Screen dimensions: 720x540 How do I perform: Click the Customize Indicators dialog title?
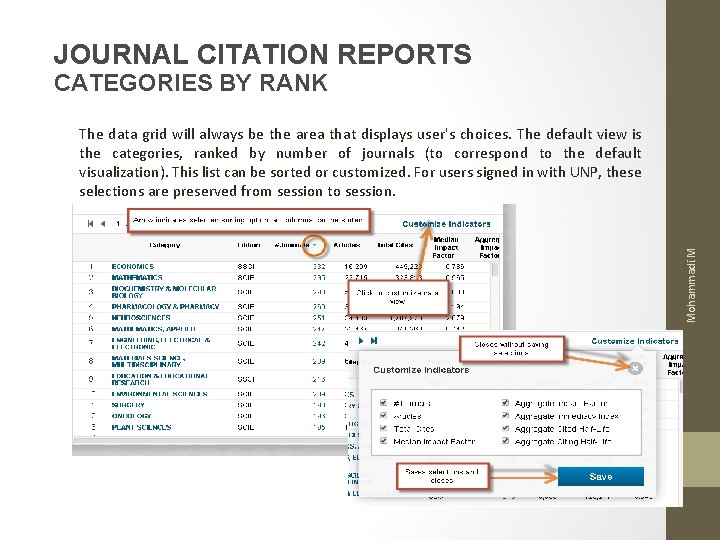(x=421, y=370)
